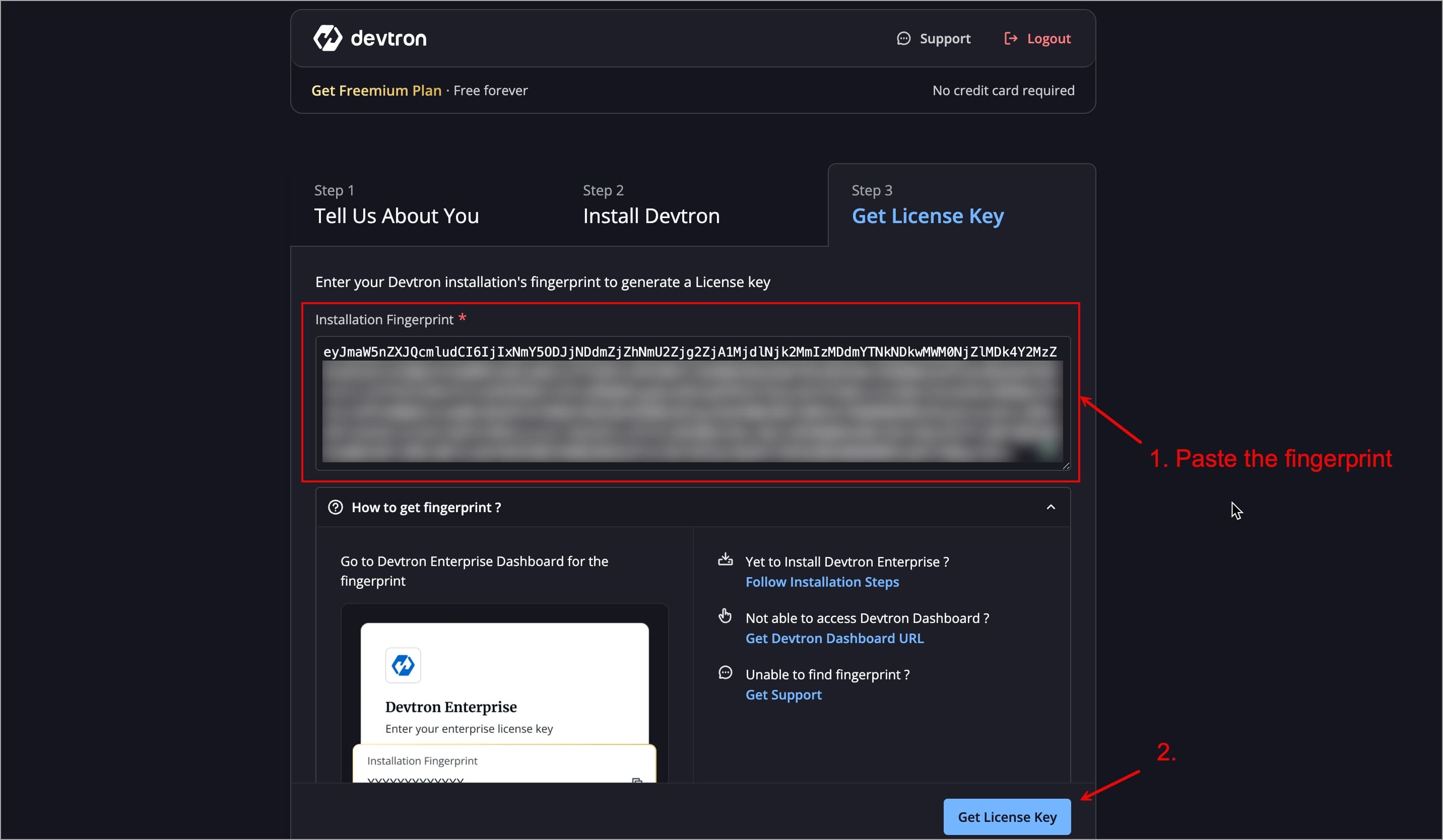This screenshot has width=1443, height=840.
Task: Click the Get Support link
Action: [x=783, y=694]
